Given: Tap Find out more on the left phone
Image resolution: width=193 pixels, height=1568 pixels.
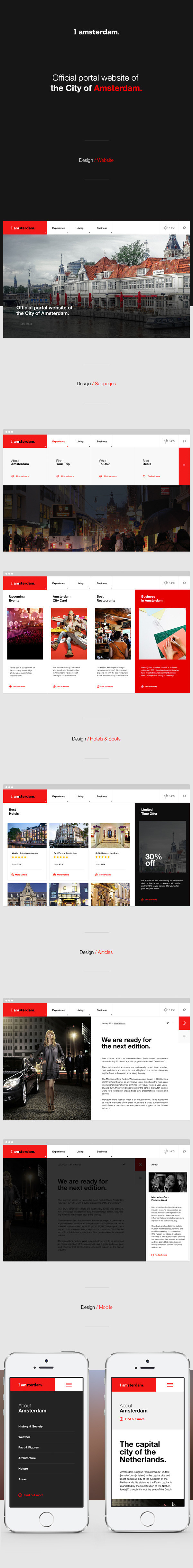Looking at the screenshot, I should 31,1495.
